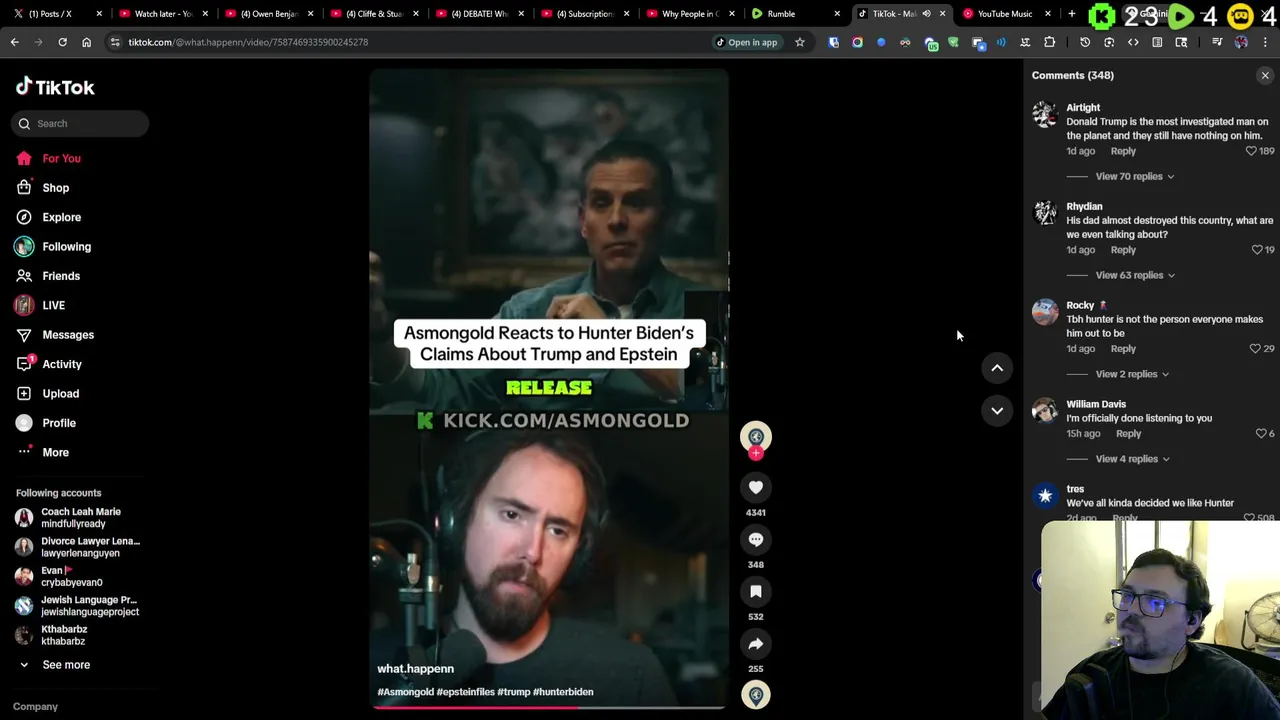
Task: Click the browser address bar URL
Action: tap(248, 42)
